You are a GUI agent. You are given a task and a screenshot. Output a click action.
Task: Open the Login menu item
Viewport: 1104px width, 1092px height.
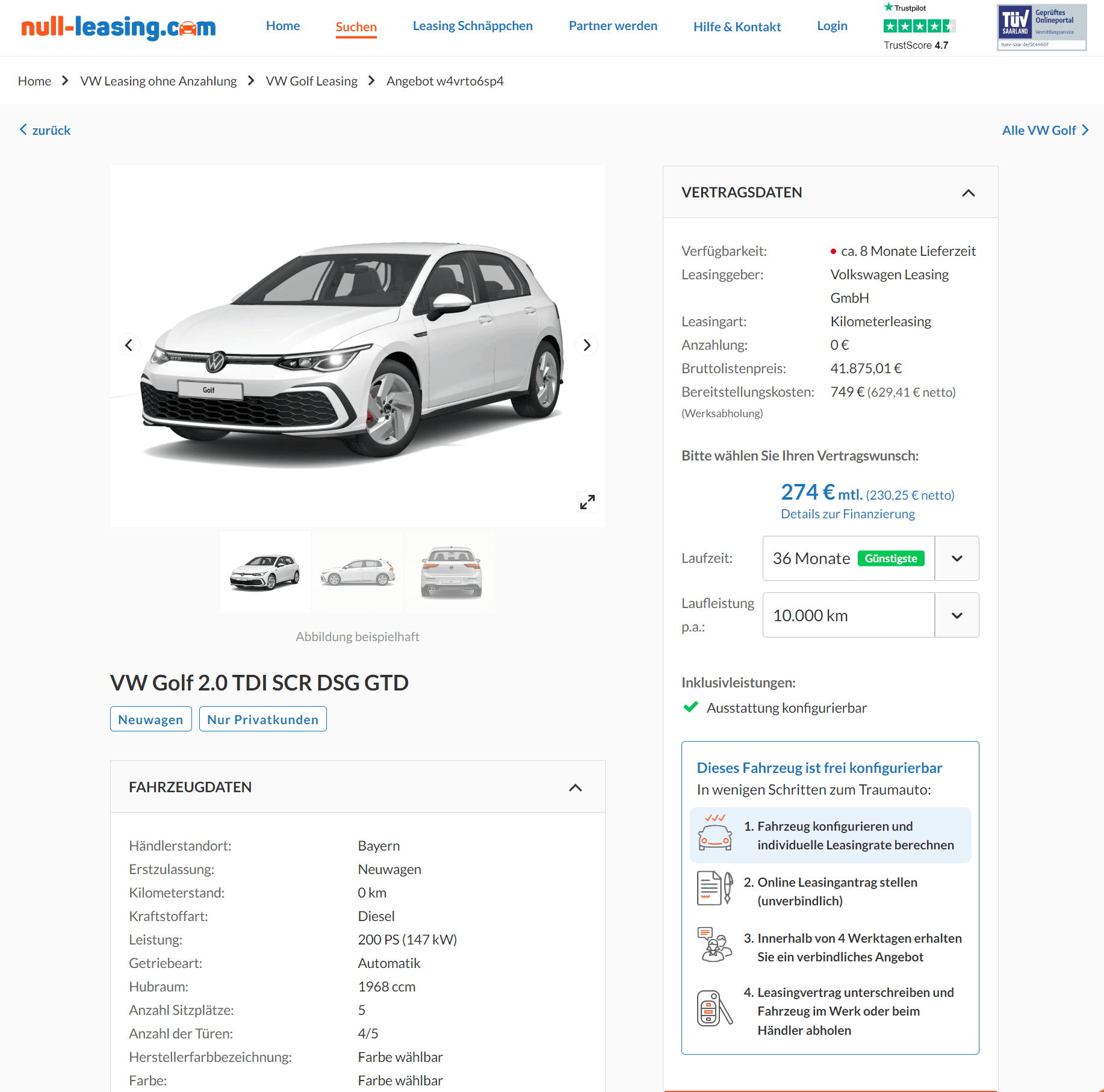point(832,26)
